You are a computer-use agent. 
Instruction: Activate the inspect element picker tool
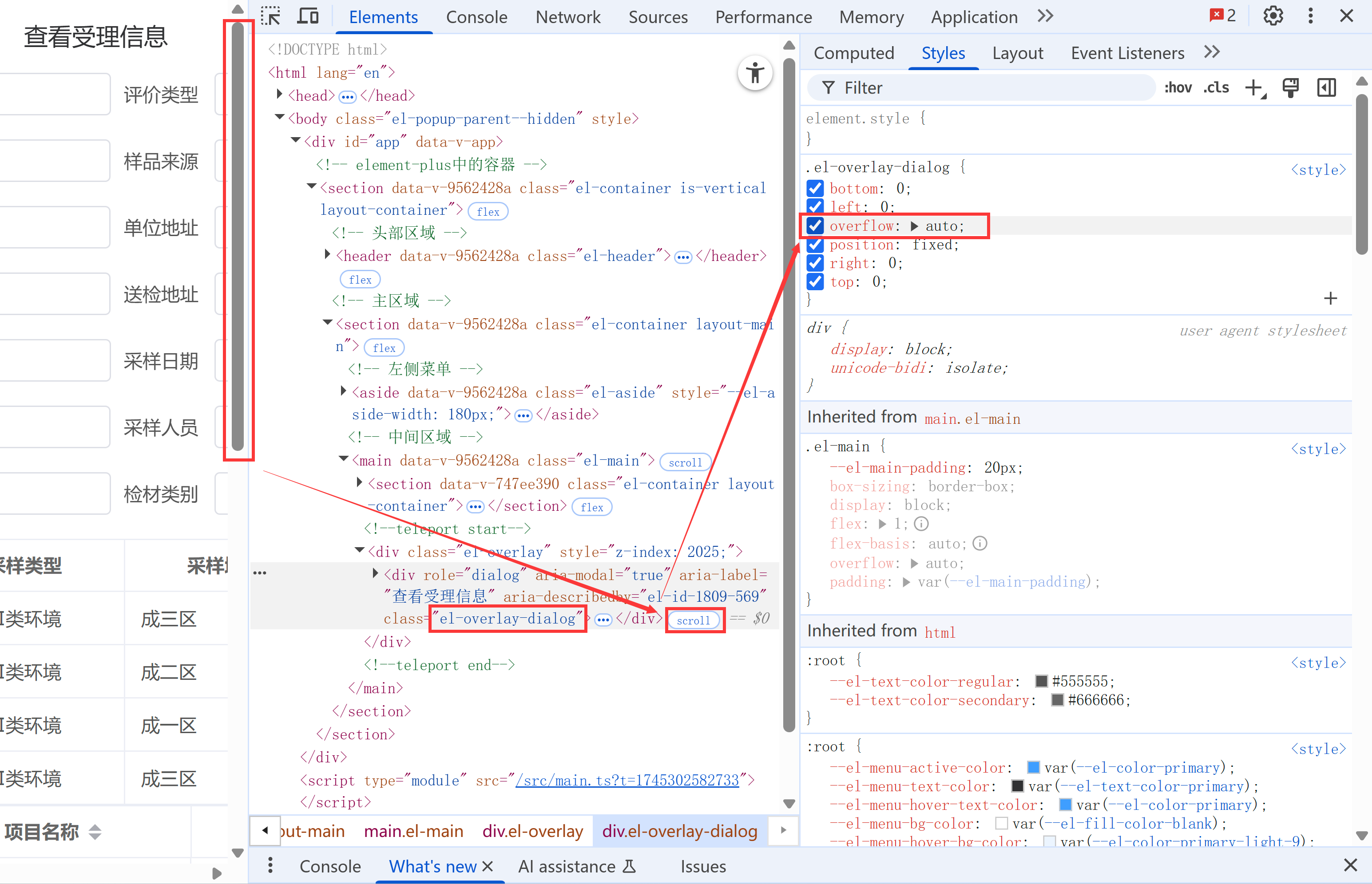coord(270,16)
